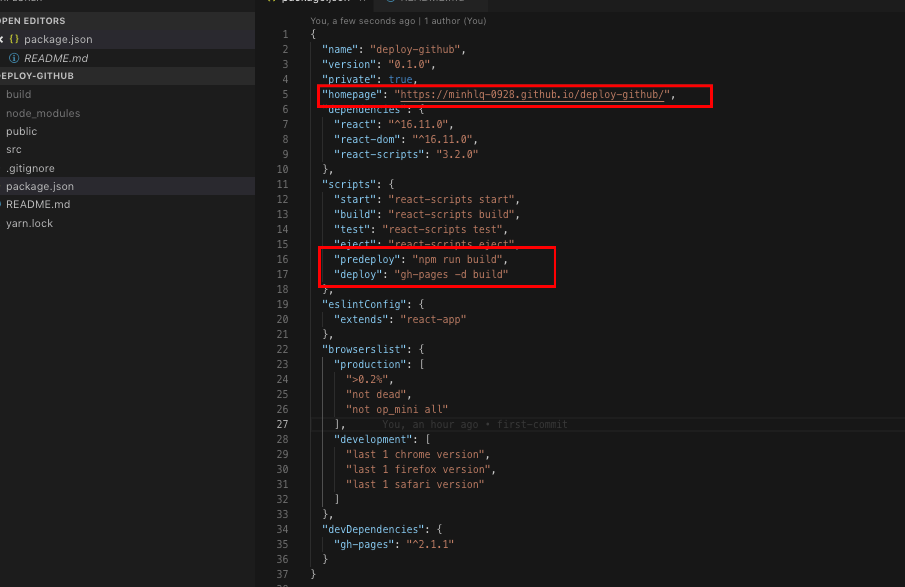Click the JSON braces icon in Open Editors
Viewport: 905px width, 587px height.
coord(14,39)
